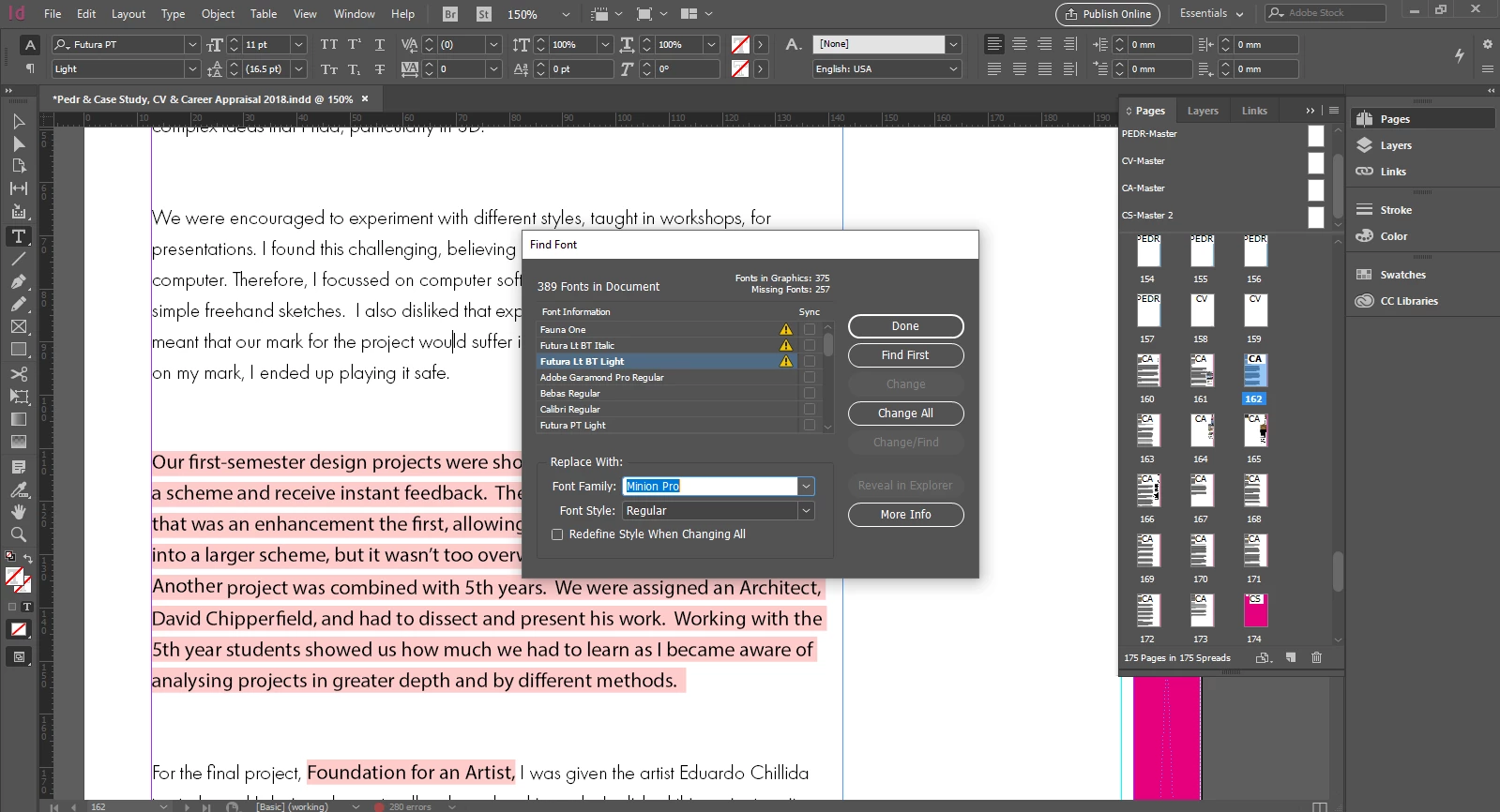Open Adobe Bridge from the Br icon
1500x812 pixels.
click(x=450, y=14)
